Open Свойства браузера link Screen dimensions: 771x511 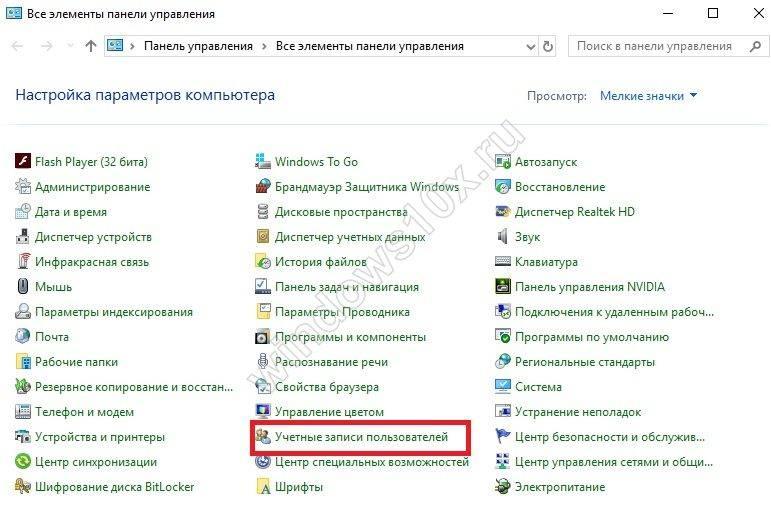[x=327, y=387]
